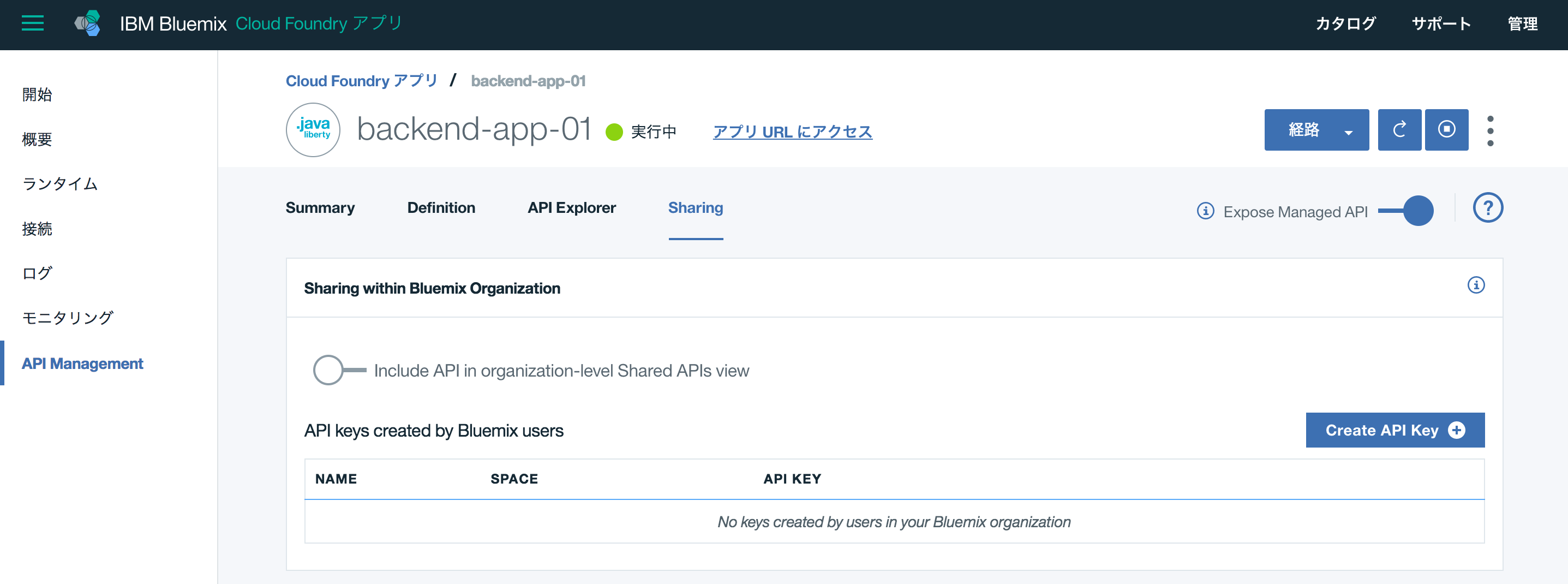Select ランタイム in the sidebar

pos(59,184)
